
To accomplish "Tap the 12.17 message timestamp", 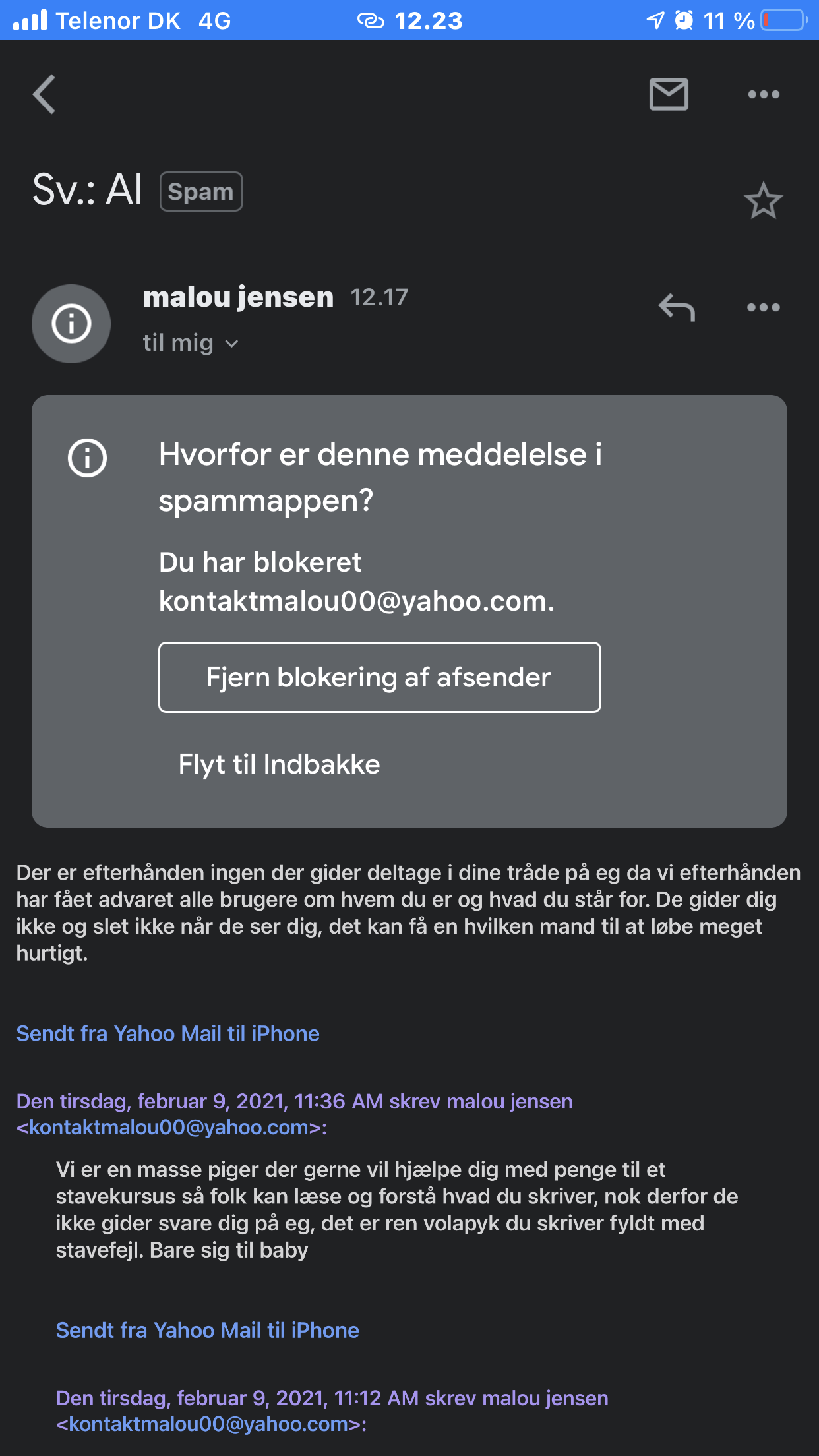I will 379,297.
